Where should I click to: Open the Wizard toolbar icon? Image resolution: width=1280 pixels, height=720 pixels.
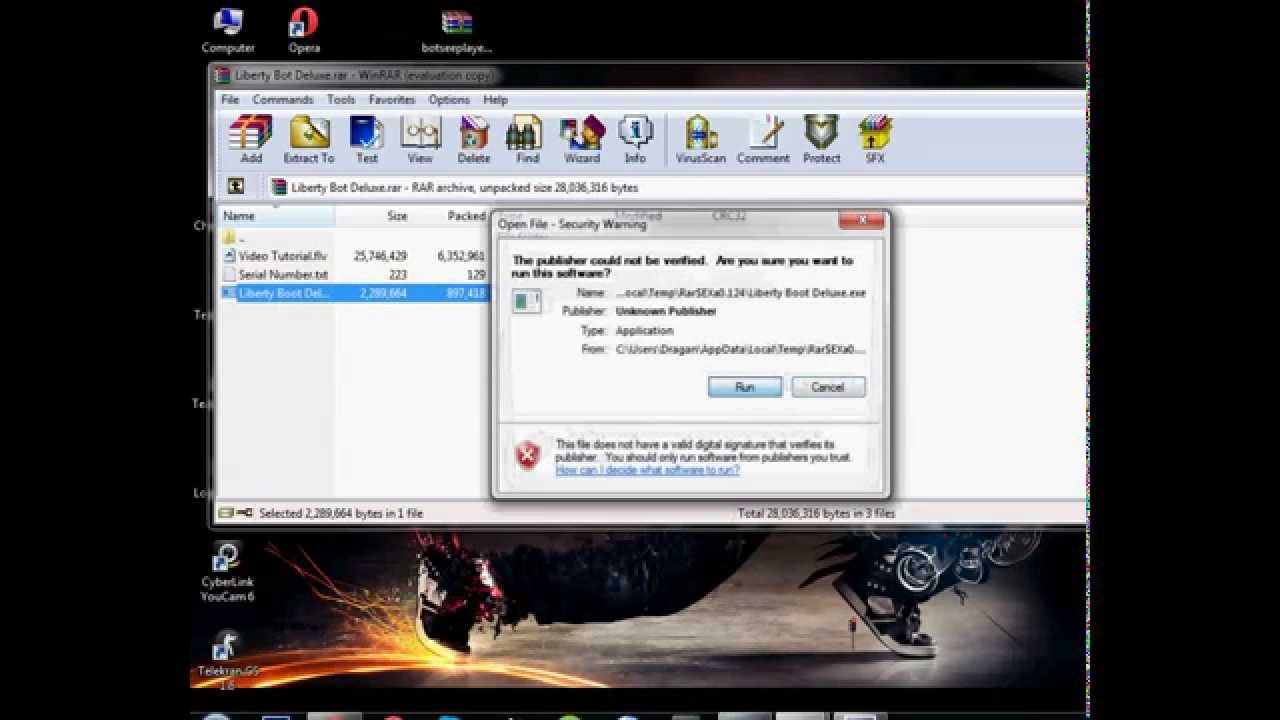(582, 139)
